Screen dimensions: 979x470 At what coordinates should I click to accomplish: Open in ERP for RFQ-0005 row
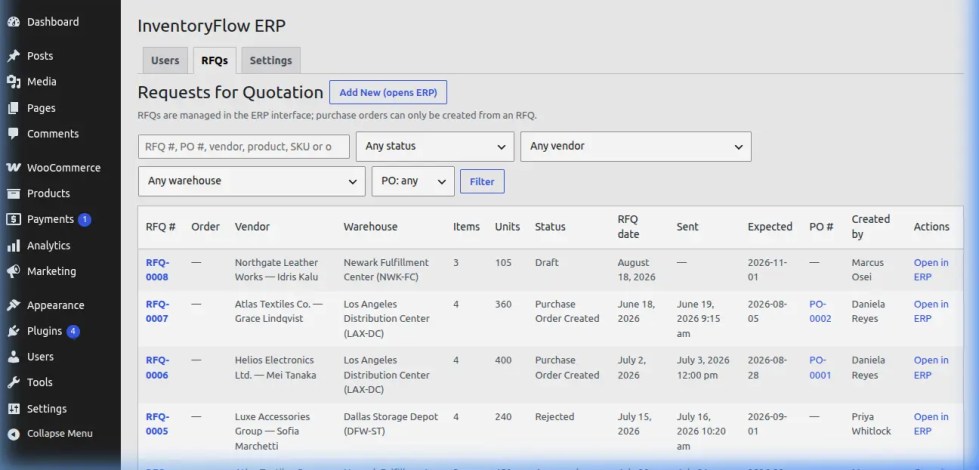click(931, 424)
